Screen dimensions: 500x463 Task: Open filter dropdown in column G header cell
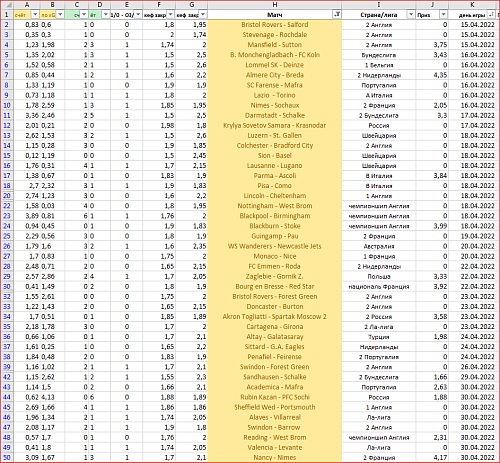203,15
